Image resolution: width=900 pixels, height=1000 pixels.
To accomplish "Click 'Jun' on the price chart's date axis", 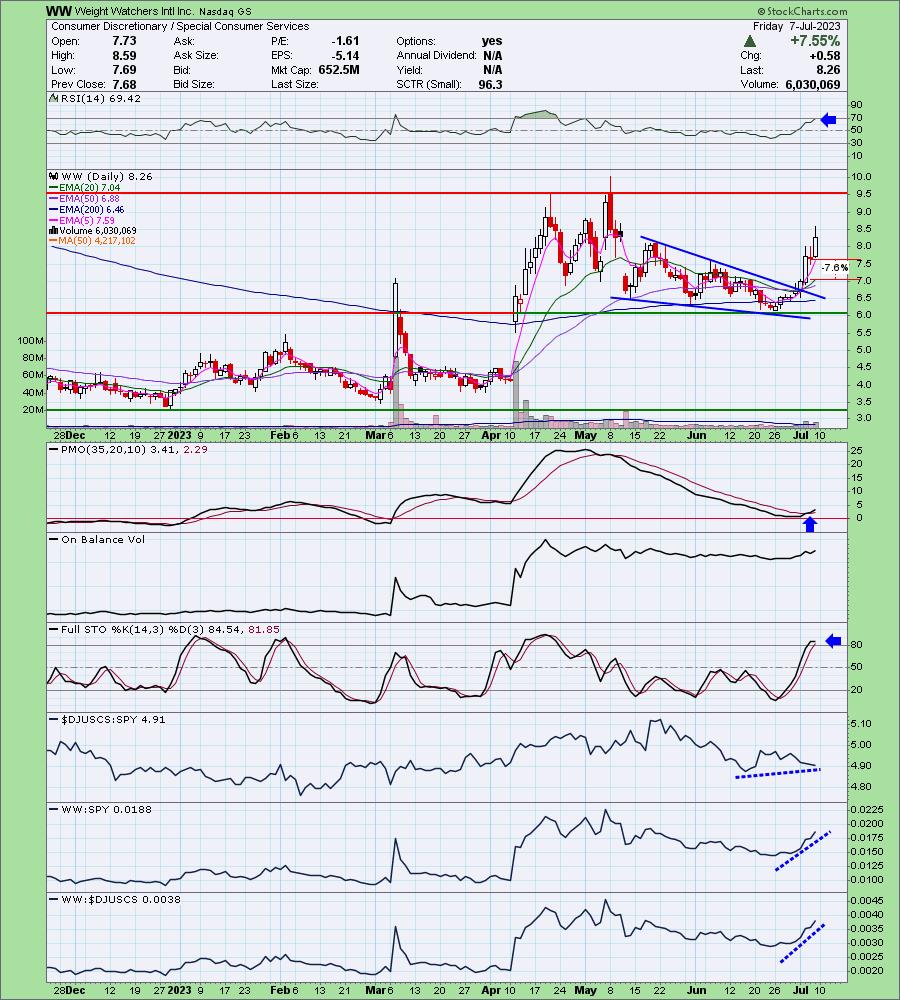I will [697, 435].
